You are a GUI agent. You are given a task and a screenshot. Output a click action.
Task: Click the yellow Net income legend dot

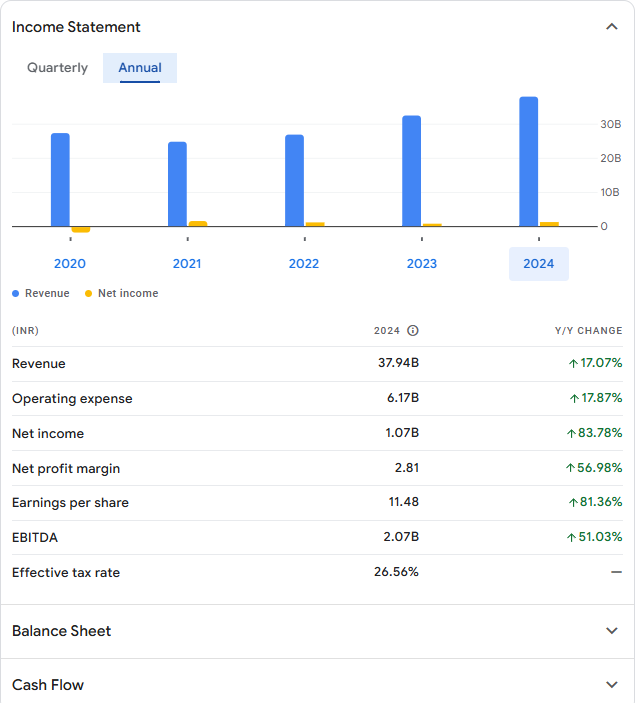88,294
